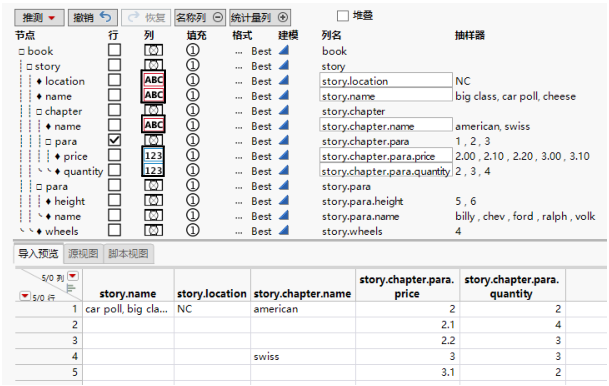Viewport: 609px width, 386px height.
Task: Switch to the 导入预览 tab
Action: pyautogui.click(x=38, y=254)
